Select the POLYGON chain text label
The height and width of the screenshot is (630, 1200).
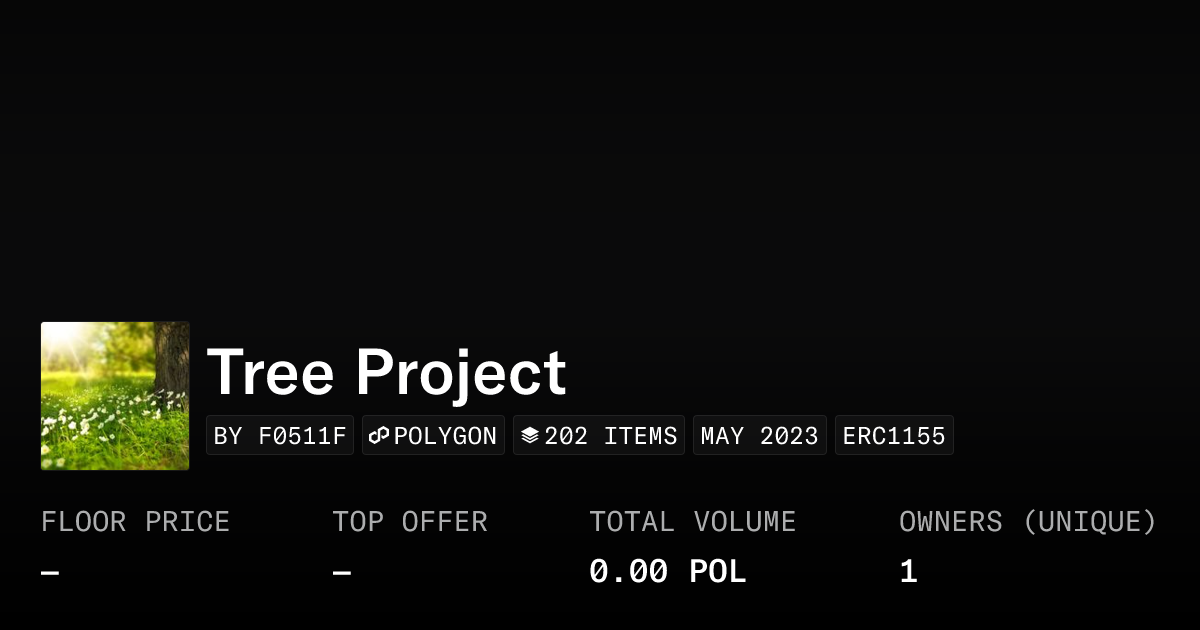coord(445,436)
